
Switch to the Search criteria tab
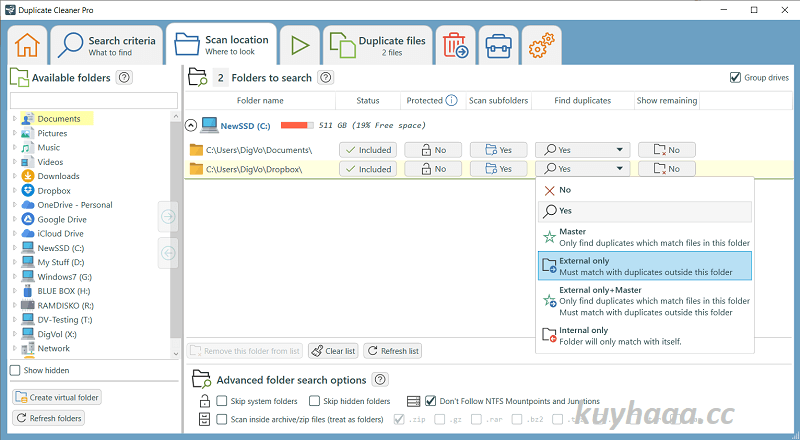(x=106, y=45)
